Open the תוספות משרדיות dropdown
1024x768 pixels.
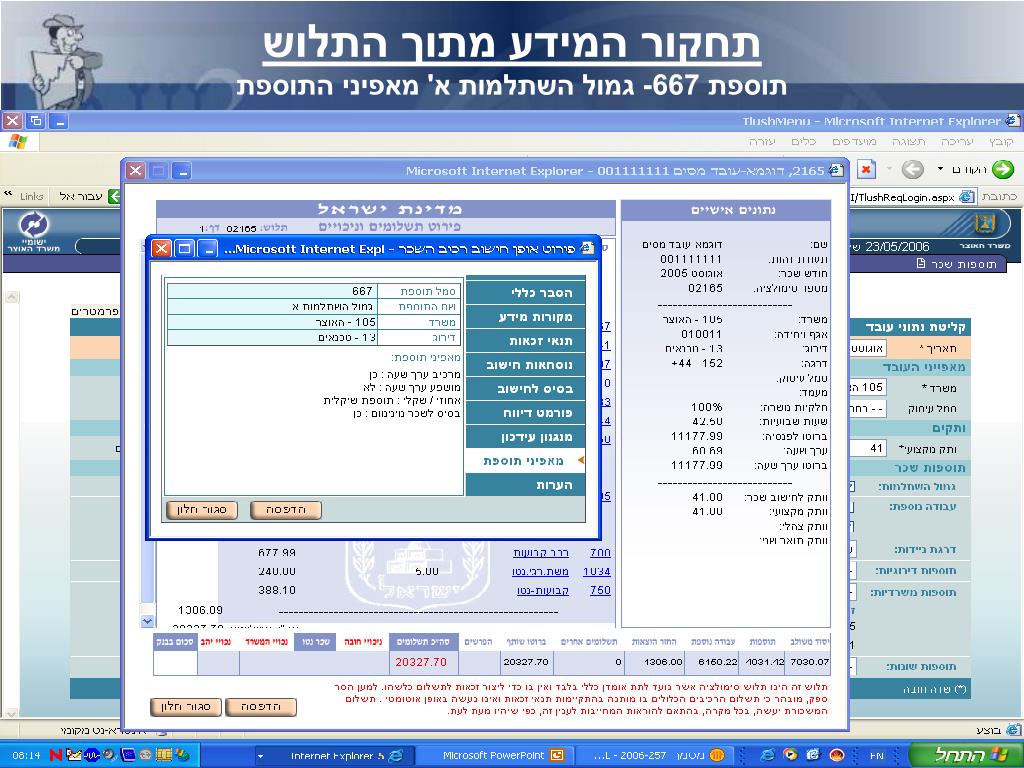[x=852, y=593]
